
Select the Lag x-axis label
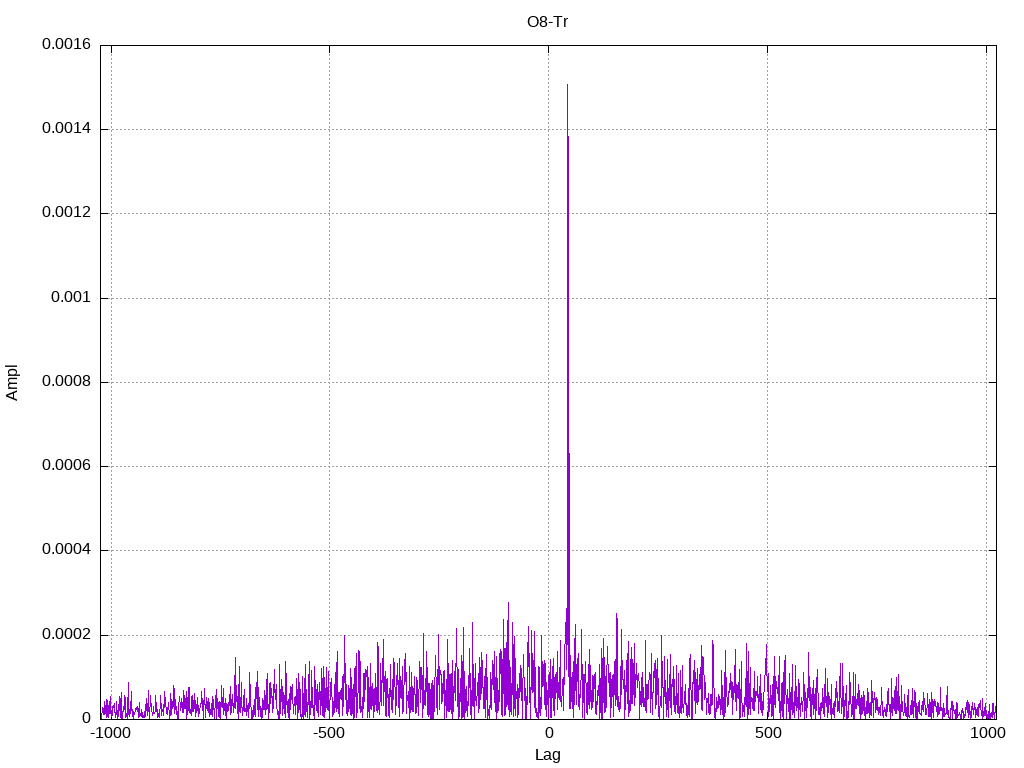pyautogui.click(x=547, y=755)
